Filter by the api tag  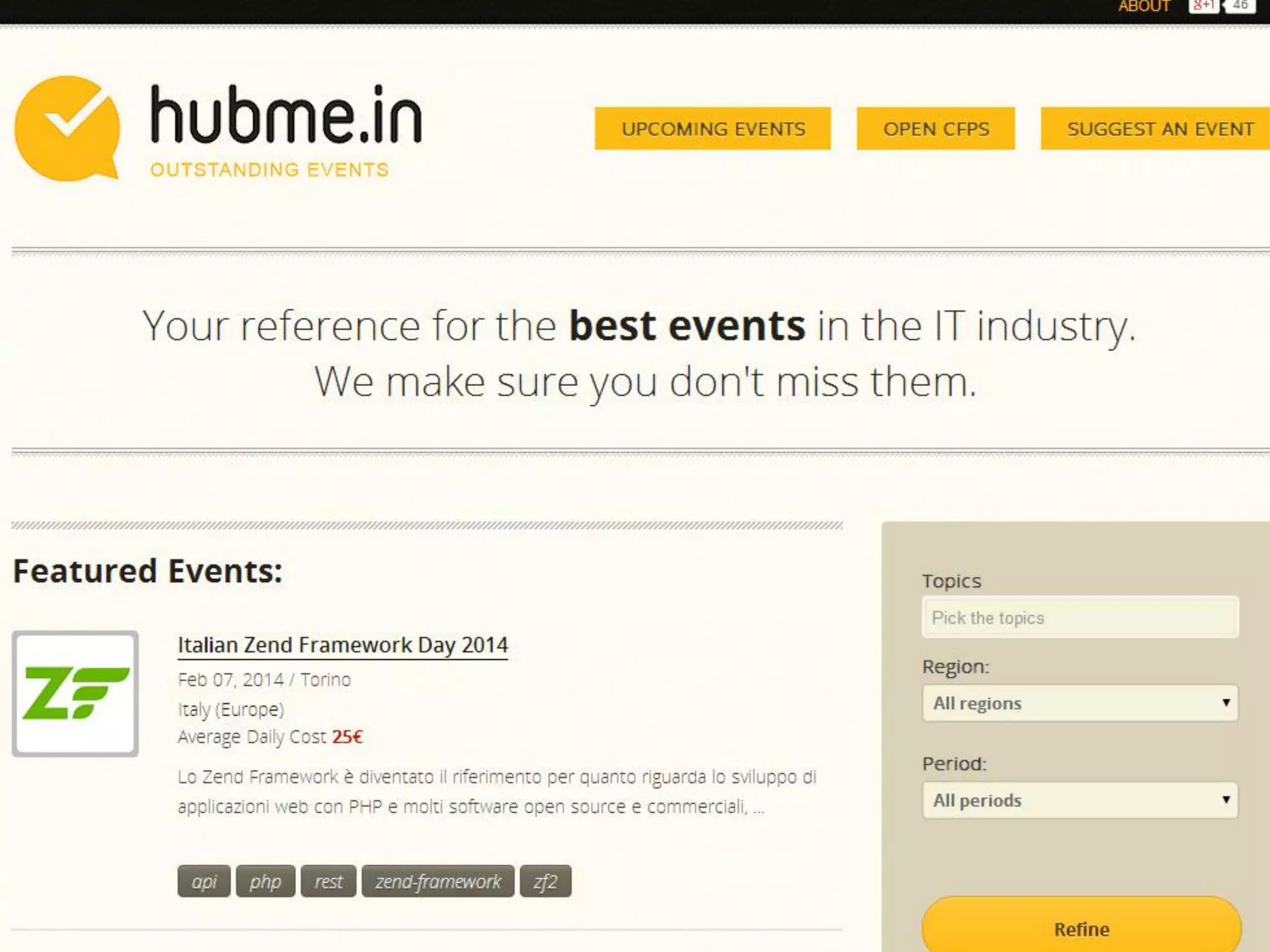coord(204,881)
